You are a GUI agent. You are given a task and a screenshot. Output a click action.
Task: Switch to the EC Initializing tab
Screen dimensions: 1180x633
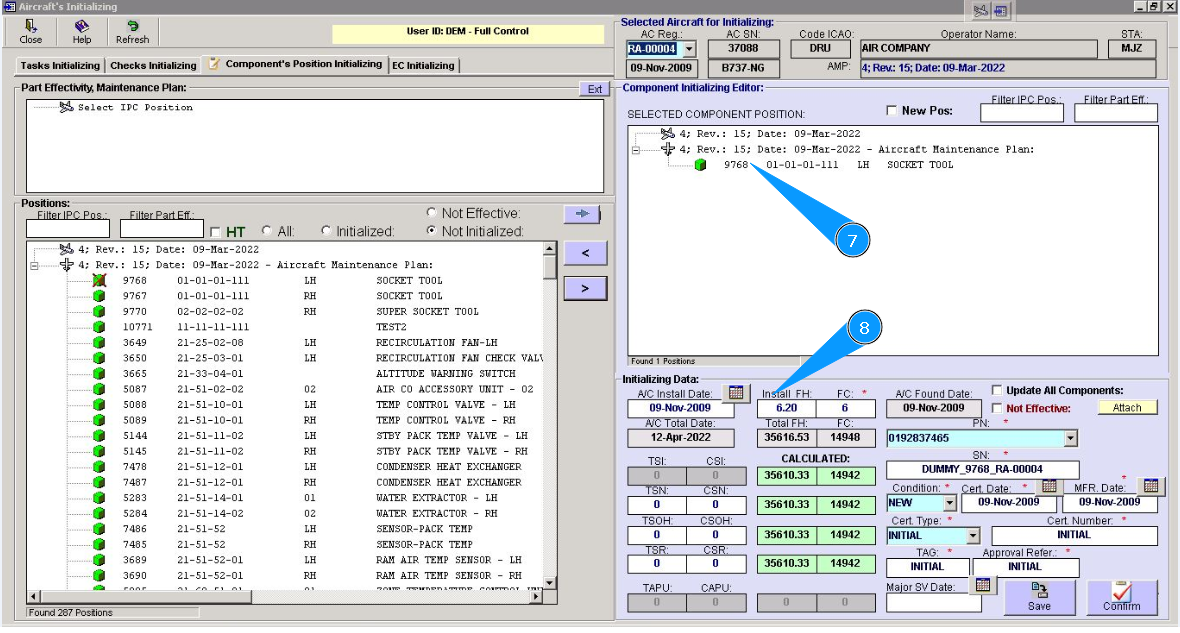[423, 65]
